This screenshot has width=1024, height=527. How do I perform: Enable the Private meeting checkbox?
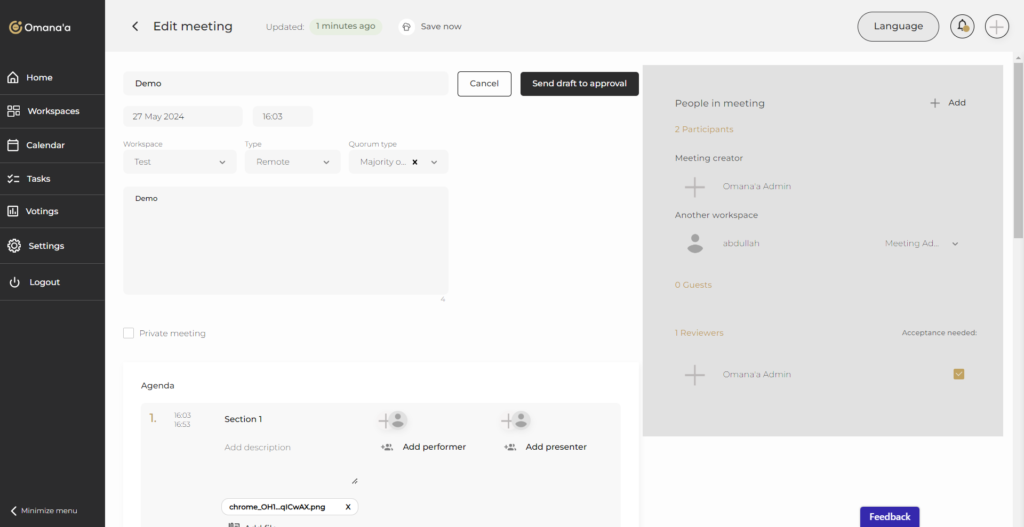tap(128, 333)
